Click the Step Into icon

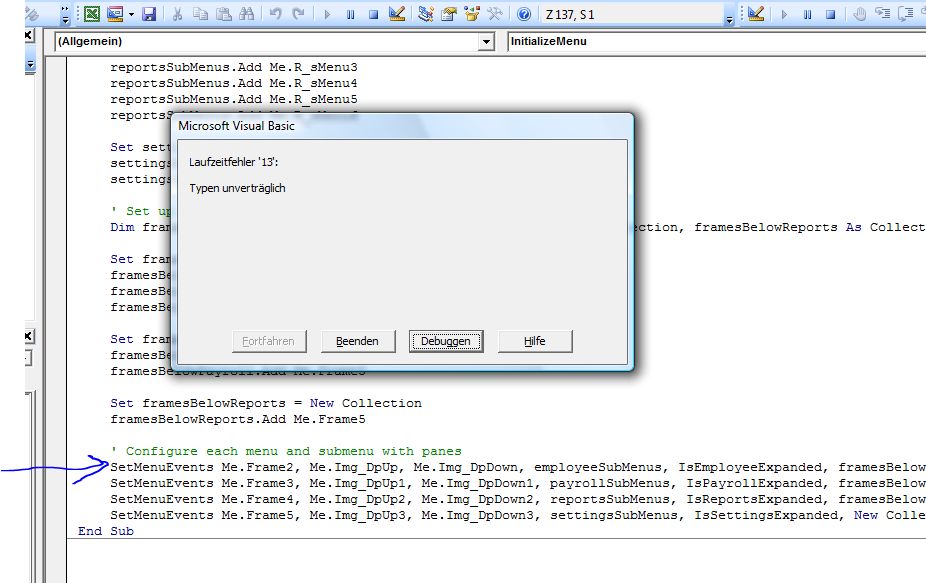pyautogui.click(x=883, y=14)
